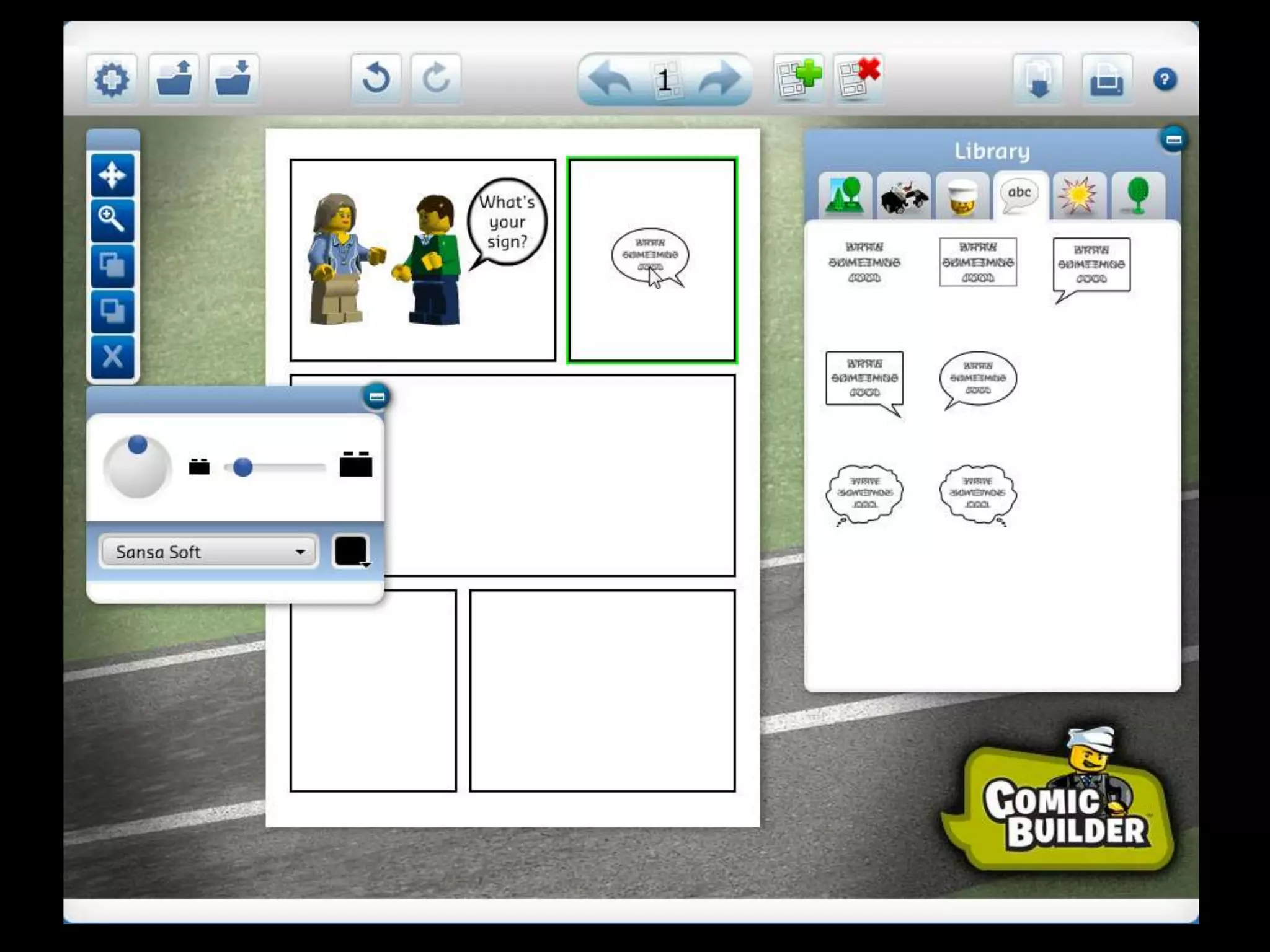Screen dimensions: 1270x952
Task: Switch to the minifigure characters tab
Action: click(x=962, y=196)
